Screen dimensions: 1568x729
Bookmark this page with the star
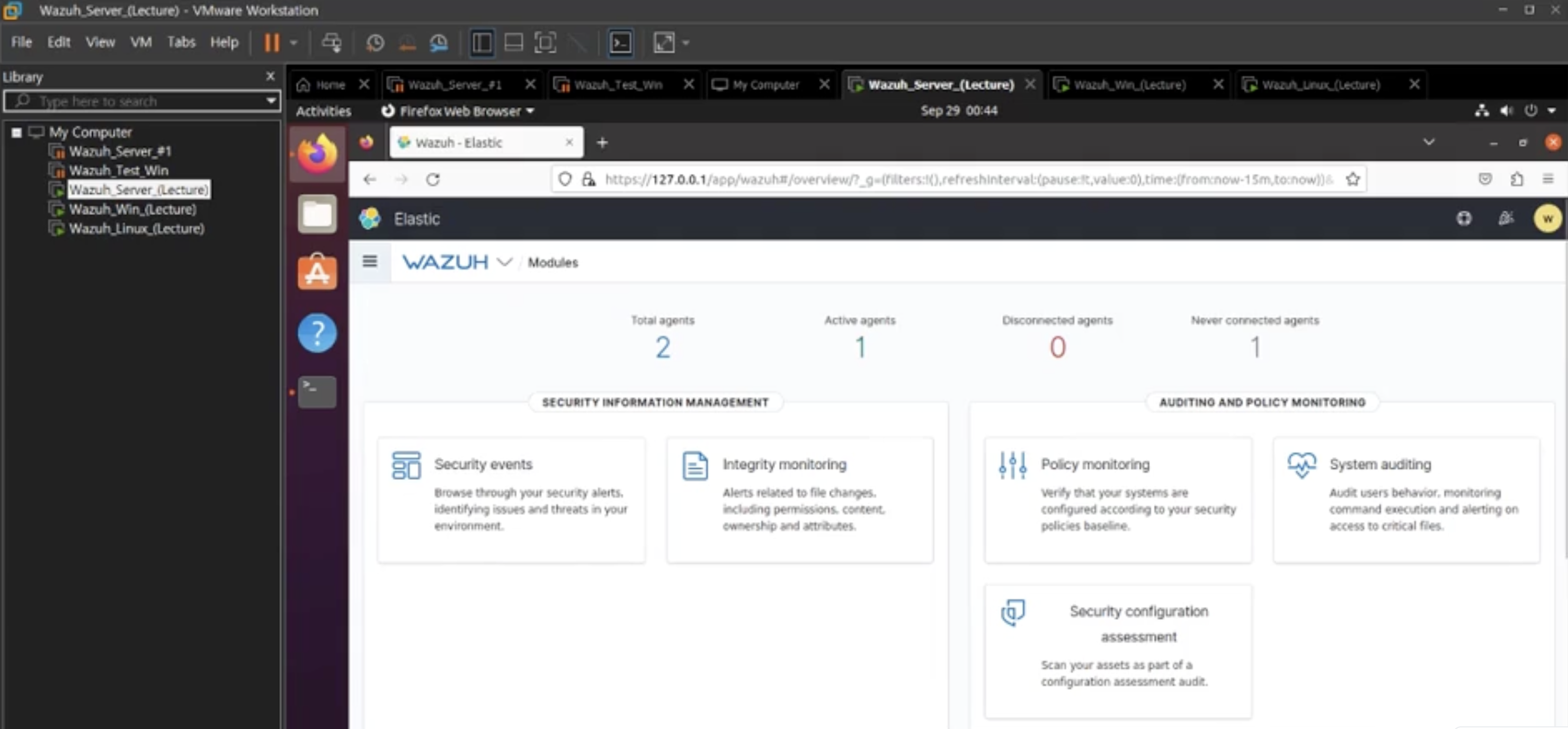[1352, 180]
